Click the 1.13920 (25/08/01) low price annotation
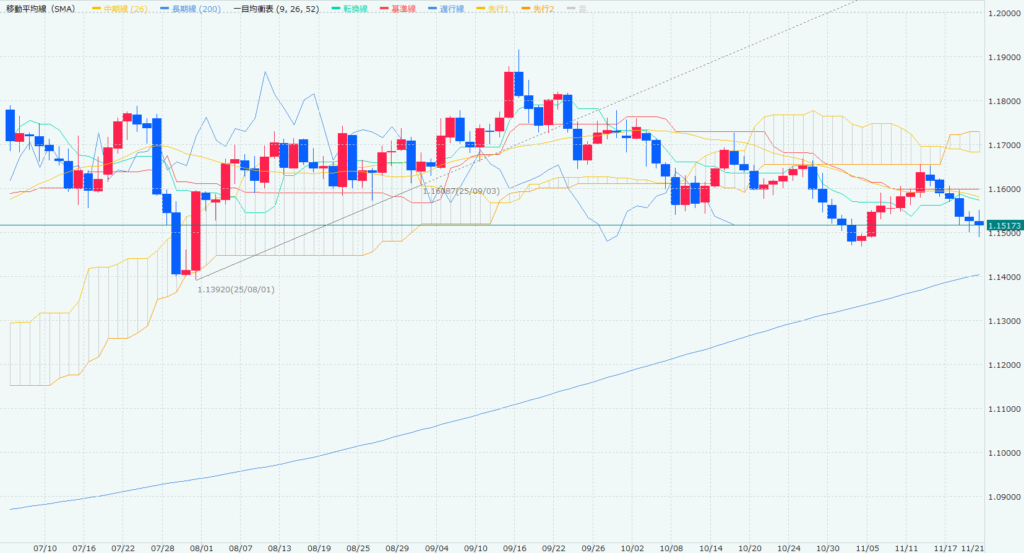This screenshot has height=553, width=1024. pos(236,289)
